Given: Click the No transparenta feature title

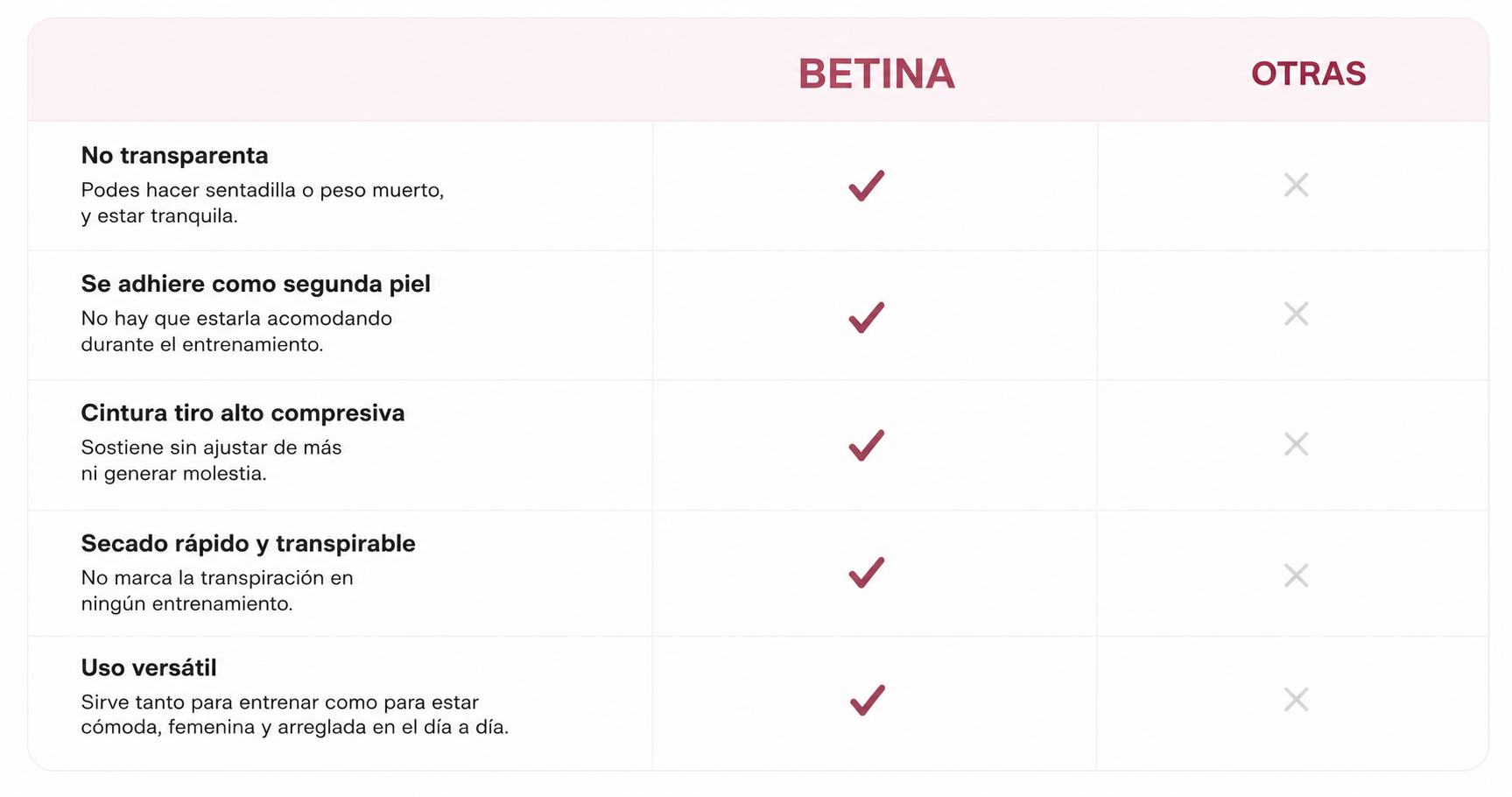Looking at the screenshot, I should pyautogui.click(x=174, y=155).
